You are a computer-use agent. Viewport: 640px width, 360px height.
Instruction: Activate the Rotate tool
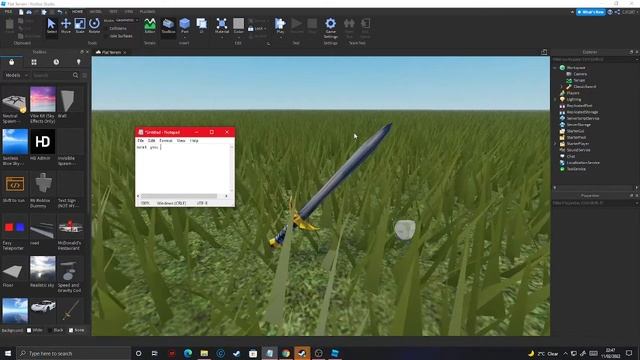[94, 26]
